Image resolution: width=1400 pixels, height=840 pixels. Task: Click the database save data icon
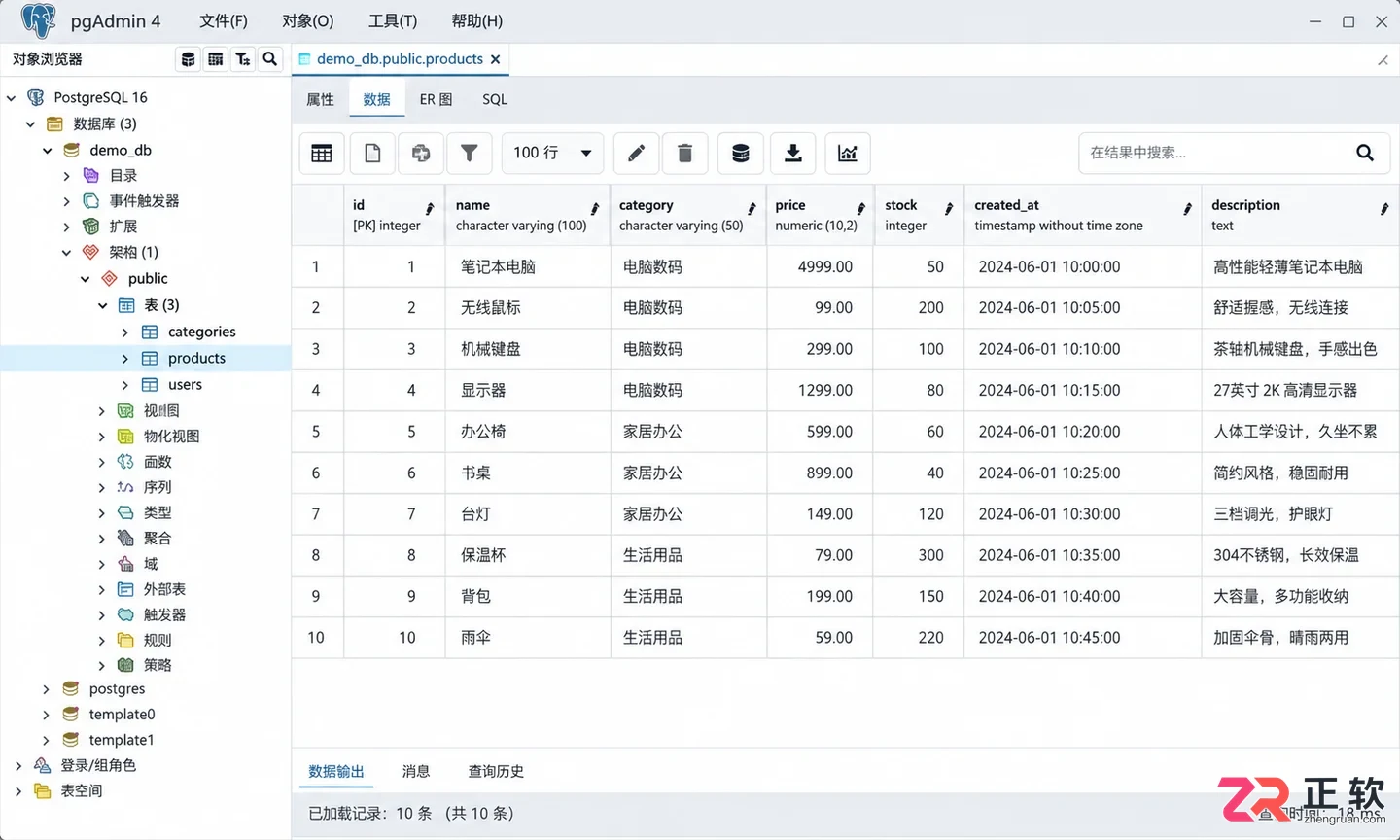pyautogui.click(x=741, y=154)
